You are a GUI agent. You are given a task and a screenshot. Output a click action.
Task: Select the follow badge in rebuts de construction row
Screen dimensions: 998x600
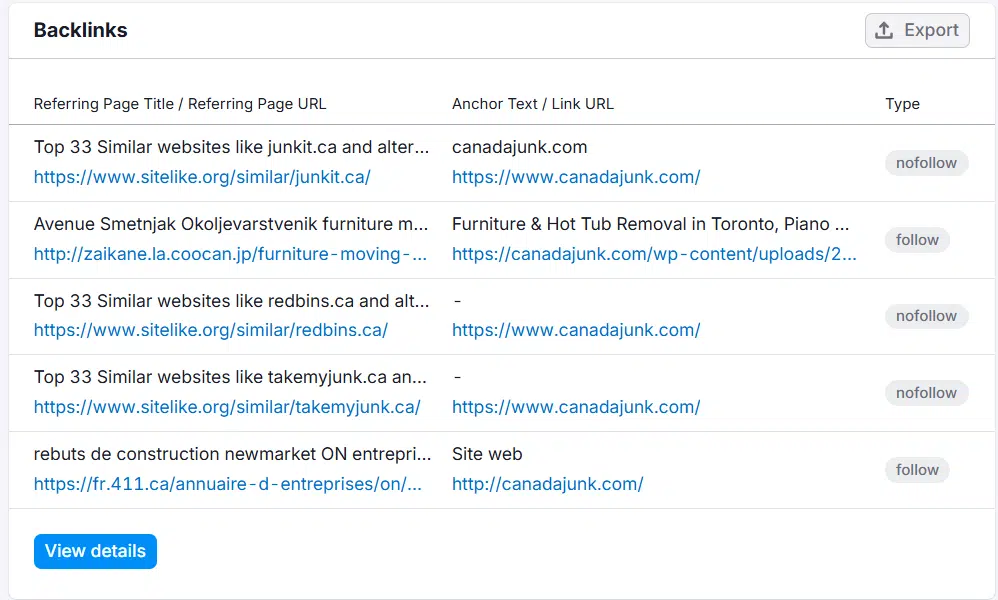click(x=917, y=470)
